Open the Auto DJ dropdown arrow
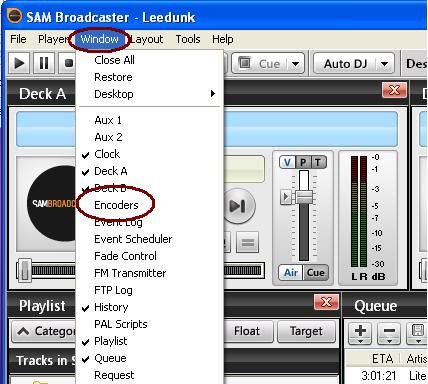The height and width of the screenshot is (384, 428). coord(384,63)
